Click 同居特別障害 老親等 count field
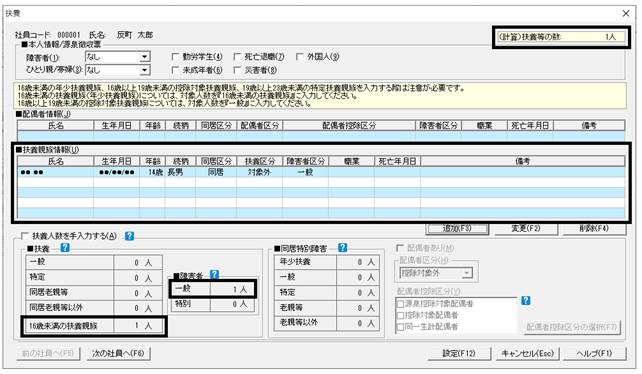The width and height of the screenshot is (642, 374). (358, 308)
